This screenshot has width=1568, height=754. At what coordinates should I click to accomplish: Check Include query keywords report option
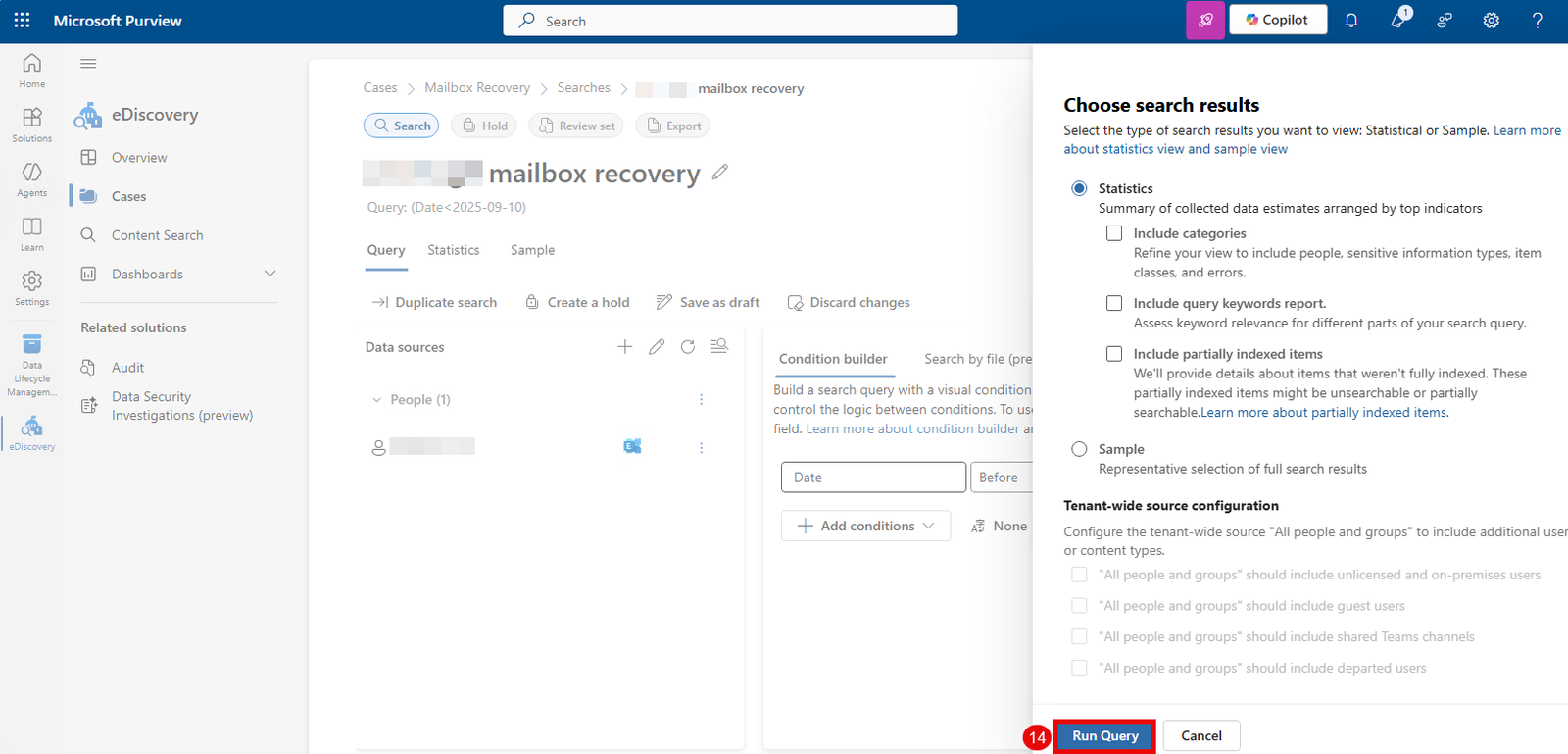click(1114, 303)
